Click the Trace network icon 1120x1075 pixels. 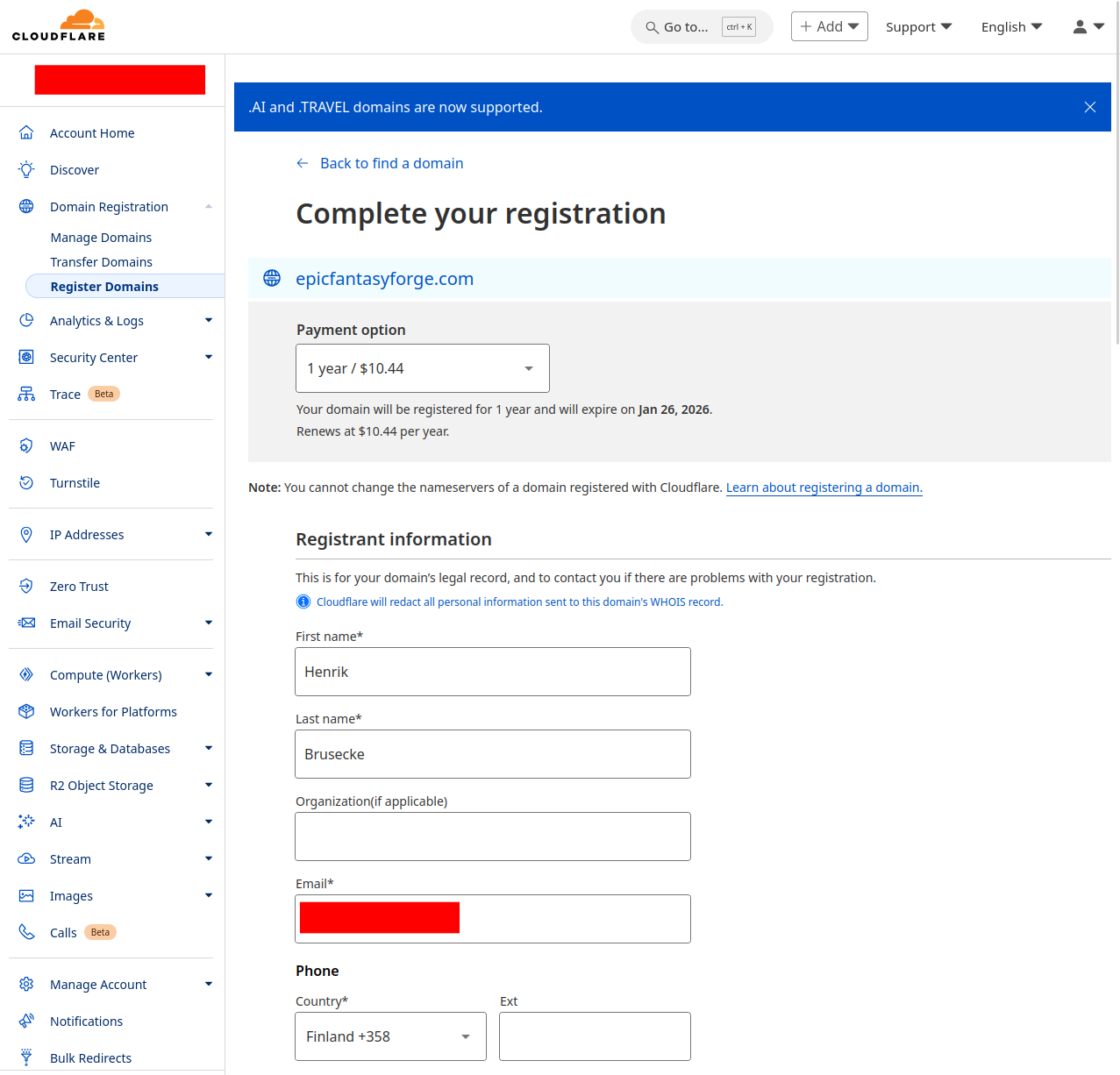click(x=26, y=394)
